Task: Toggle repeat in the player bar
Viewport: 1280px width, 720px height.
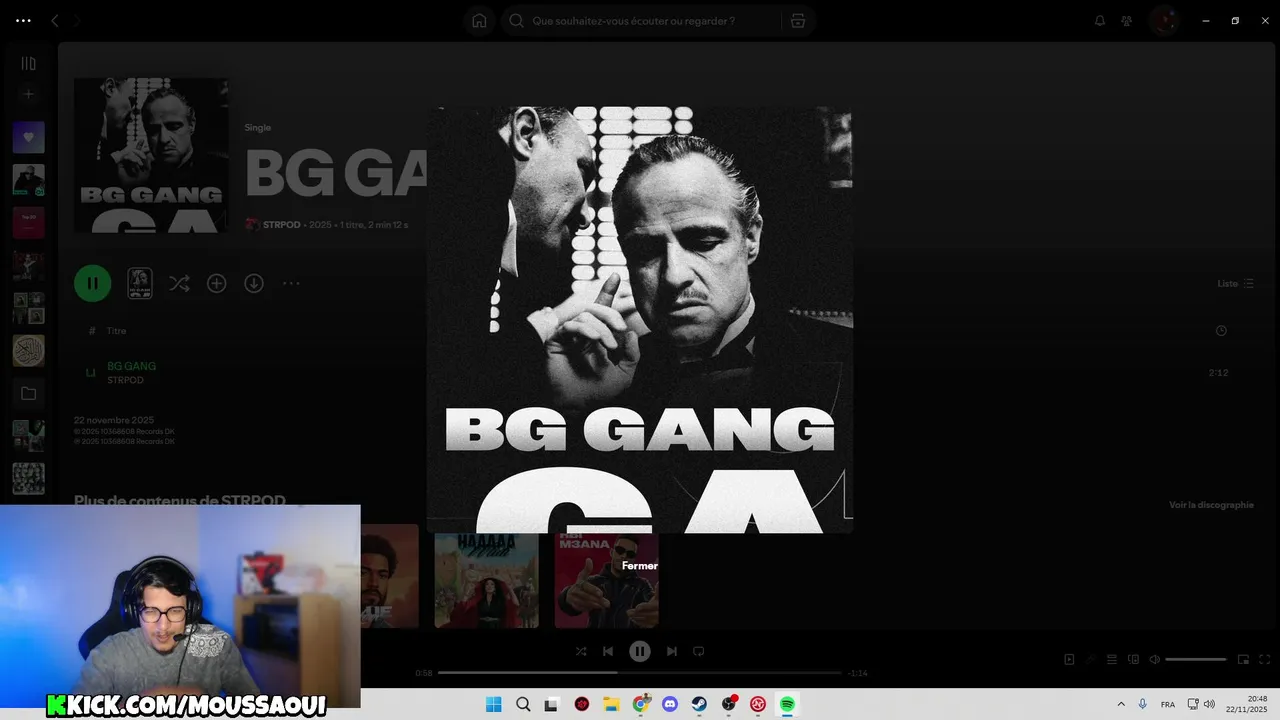Action: [x=699, y=651]
